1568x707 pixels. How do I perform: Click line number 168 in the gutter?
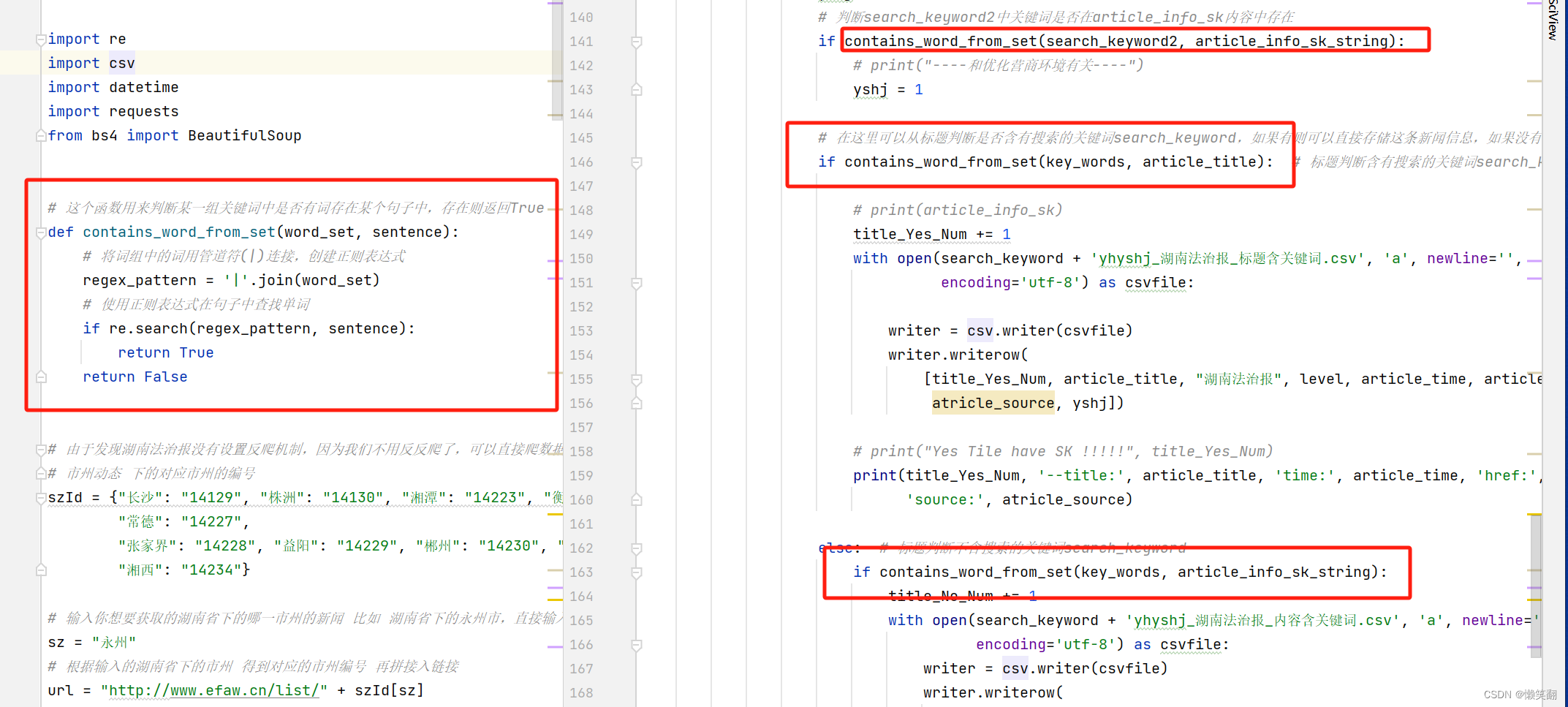[x=581, y=693]
